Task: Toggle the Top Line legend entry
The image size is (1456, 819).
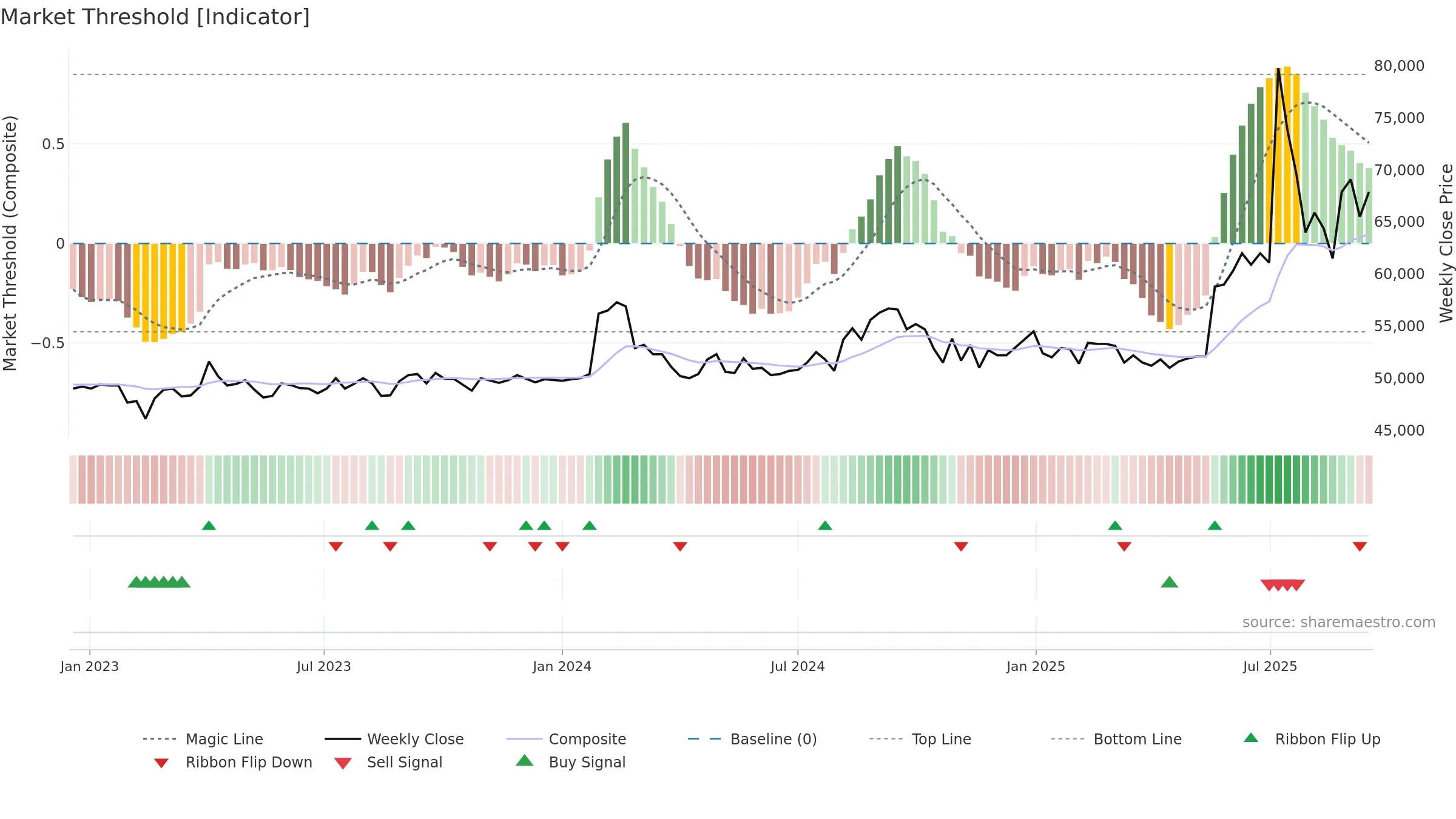Action: [920, 739]
